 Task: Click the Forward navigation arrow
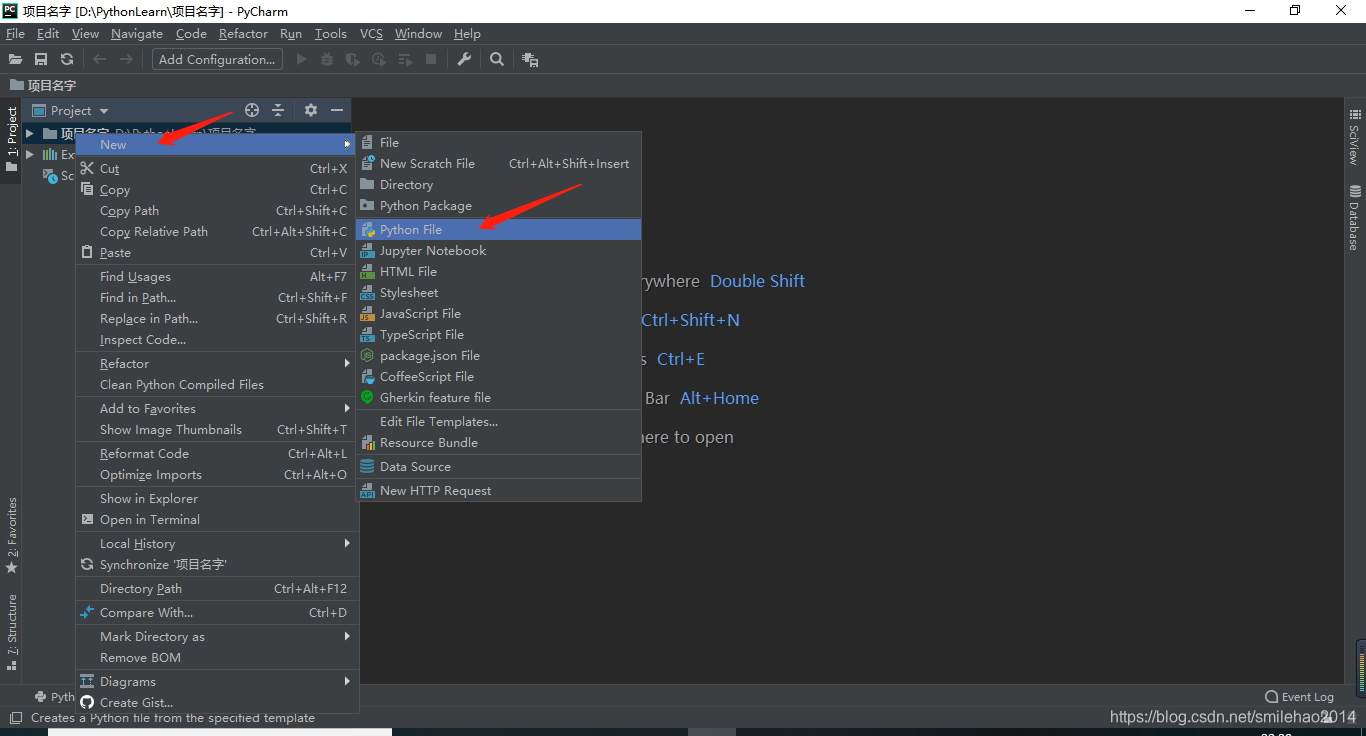pos(126,60)
